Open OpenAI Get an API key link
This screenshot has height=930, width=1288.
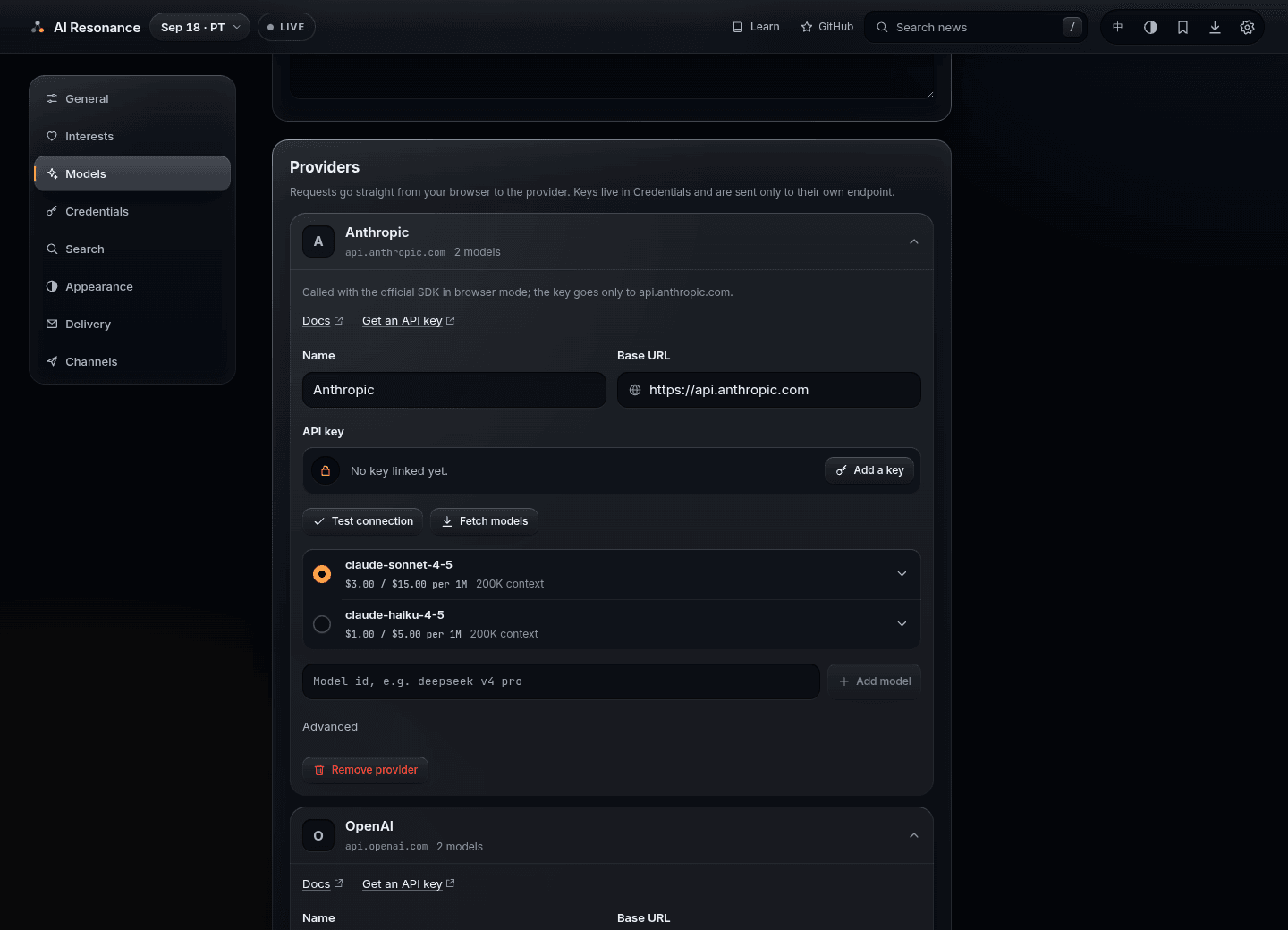(408, 884)
